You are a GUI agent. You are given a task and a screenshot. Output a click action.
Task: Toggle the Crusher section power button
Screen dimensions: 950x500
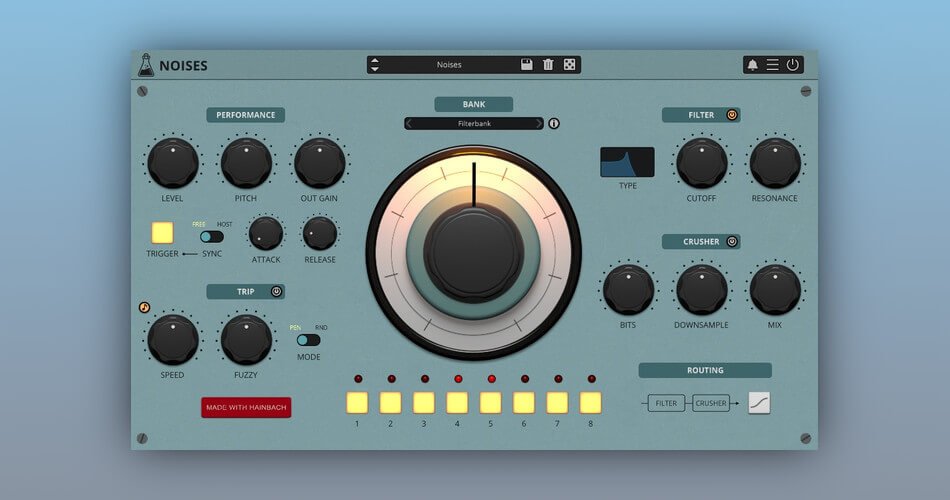click(x=731, y=241)
